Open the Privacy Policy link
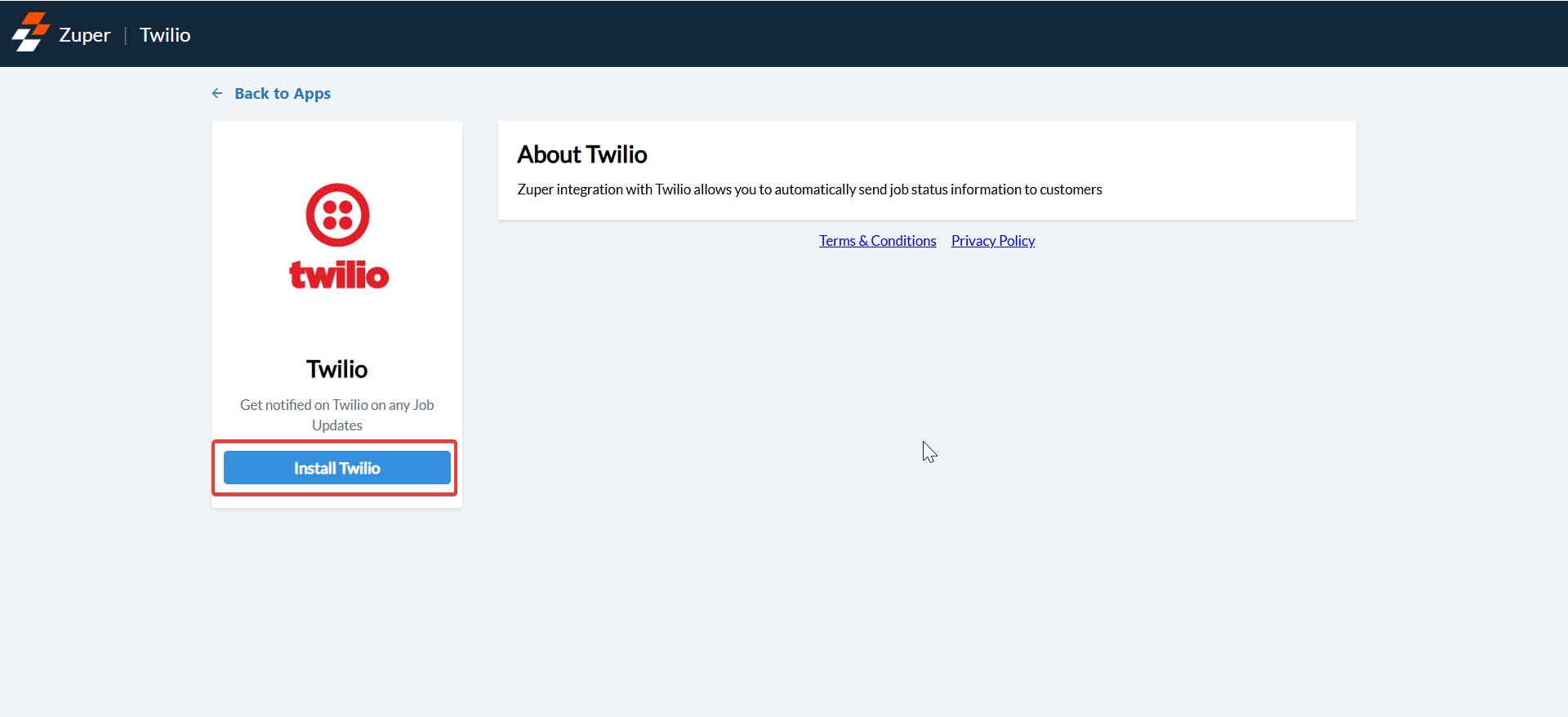1568x717 pixels. coord(993,241)
